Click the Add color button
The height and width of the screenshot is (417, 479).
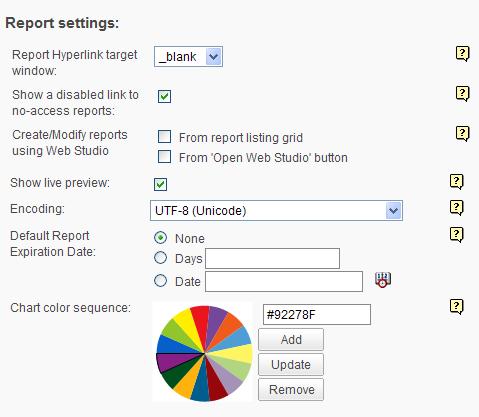[291, 340]
